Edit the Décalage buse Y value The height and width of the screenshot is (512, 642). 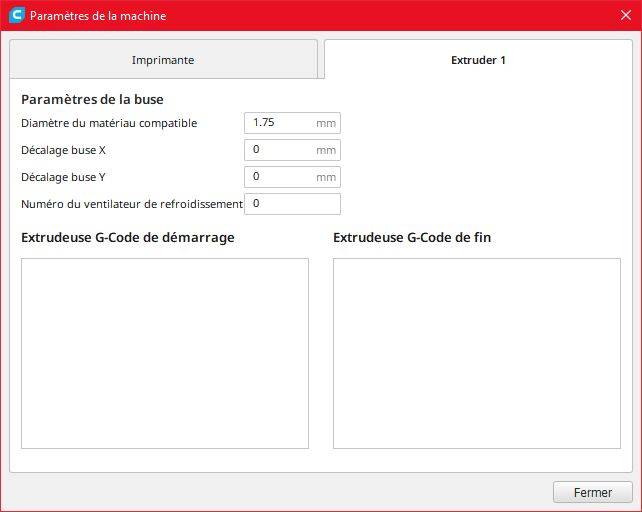(x=292, y=177)
